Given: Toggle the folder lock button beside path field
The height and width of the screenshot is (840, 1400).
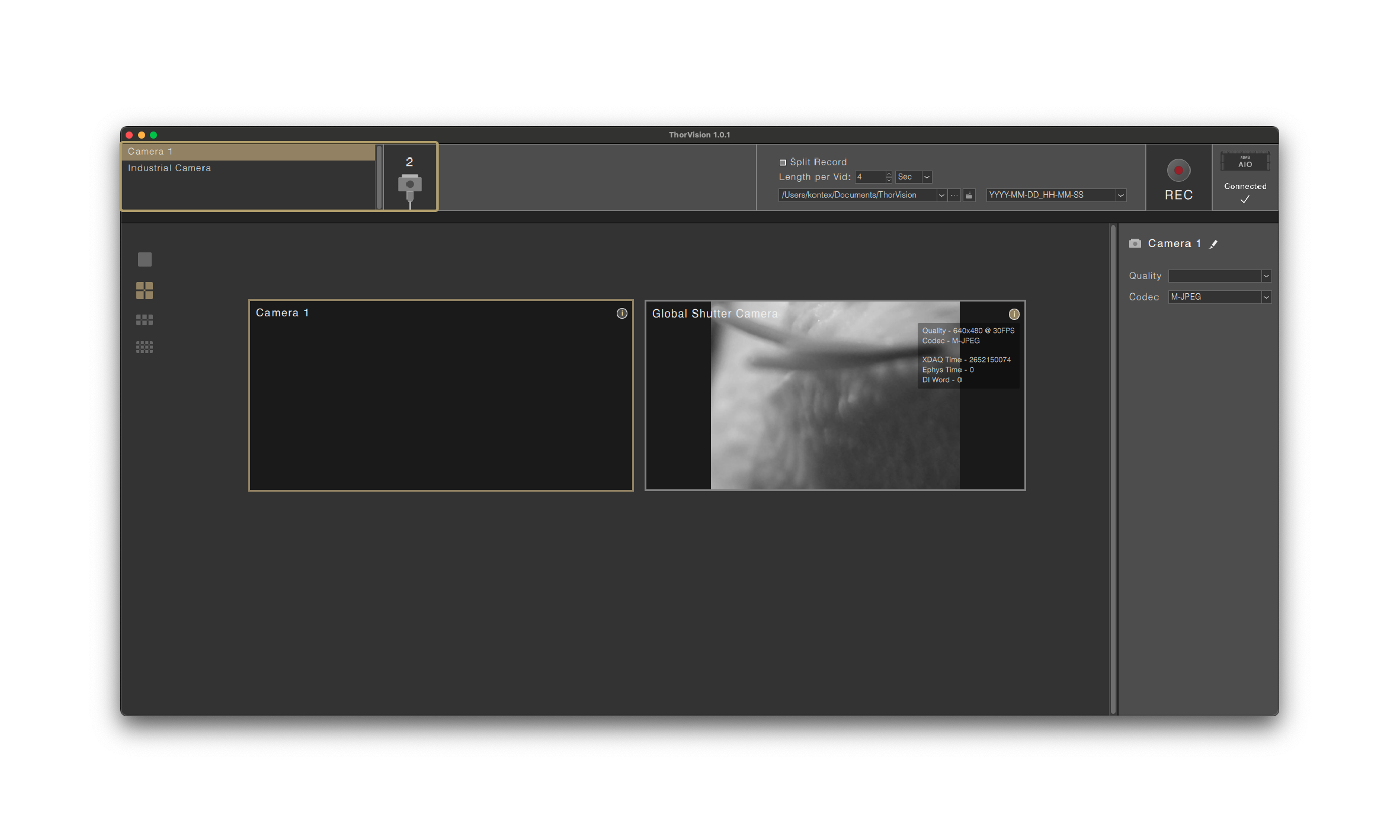Looking at the screenshot, I should [969, 195].
